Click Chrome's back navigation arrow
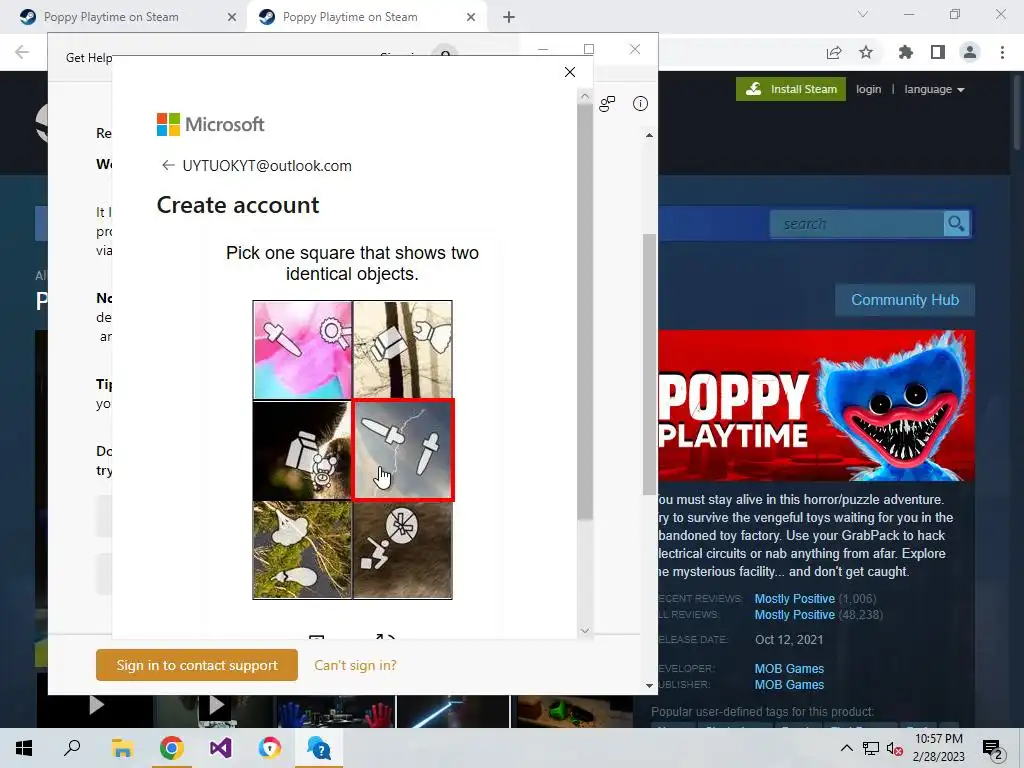This screenshot has height=768, width=1024. coord(22,52)
